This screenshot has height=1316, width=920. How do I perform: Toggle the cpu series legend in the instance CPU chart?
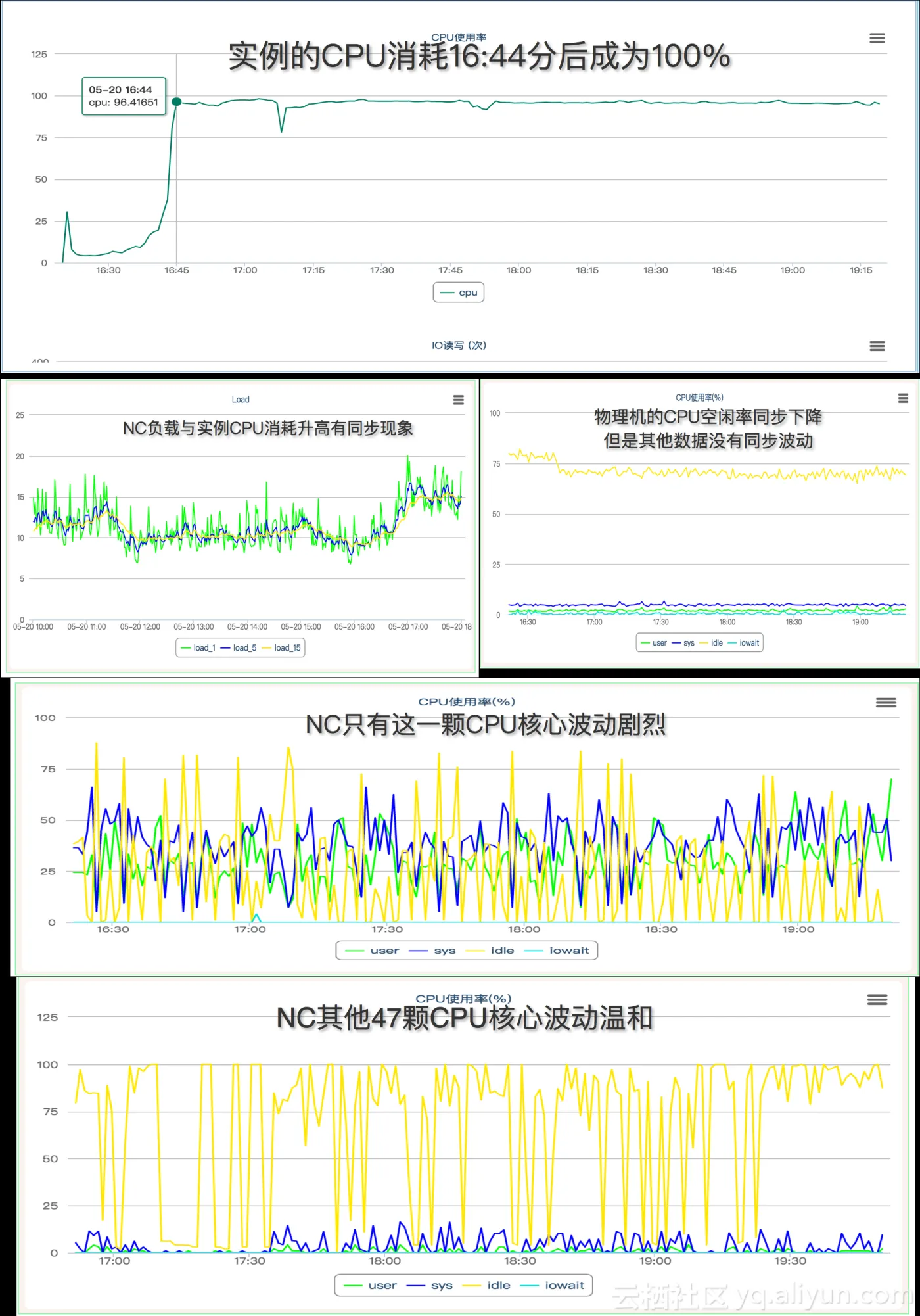pyautogui.click(x=459, y=293)
